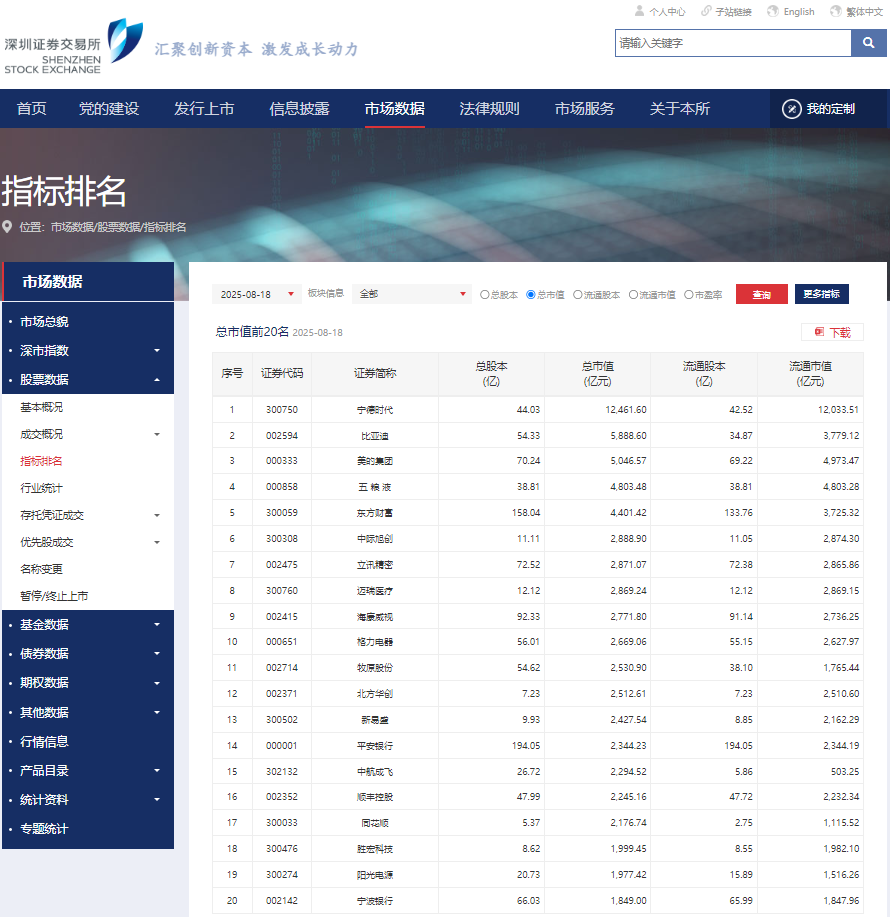
Task: Expand the 成交概况 submenu arrow
Action: 157,435
